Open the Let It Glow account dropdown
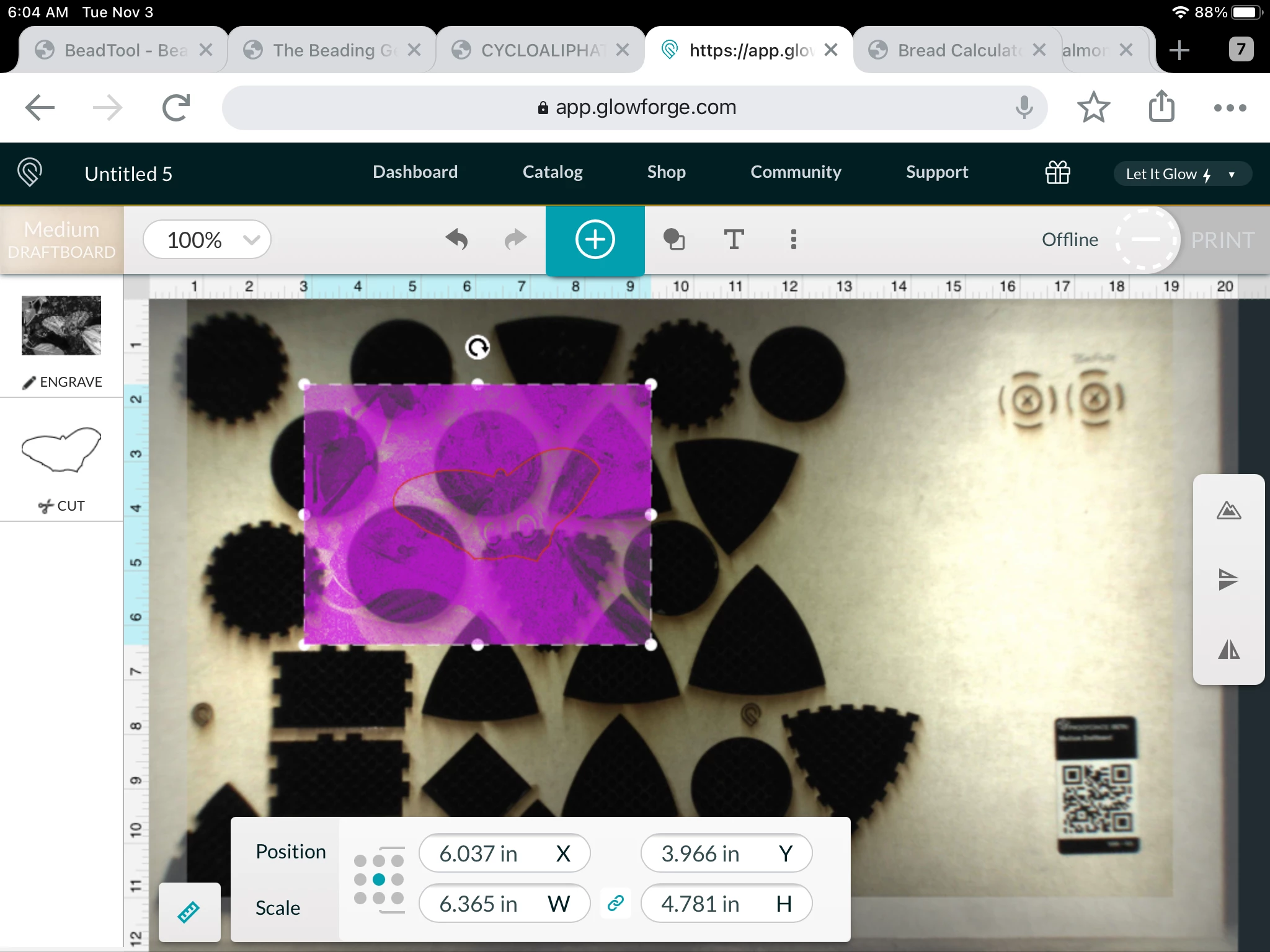This screenshot has width=1270, height=952. coord(1181,174)
